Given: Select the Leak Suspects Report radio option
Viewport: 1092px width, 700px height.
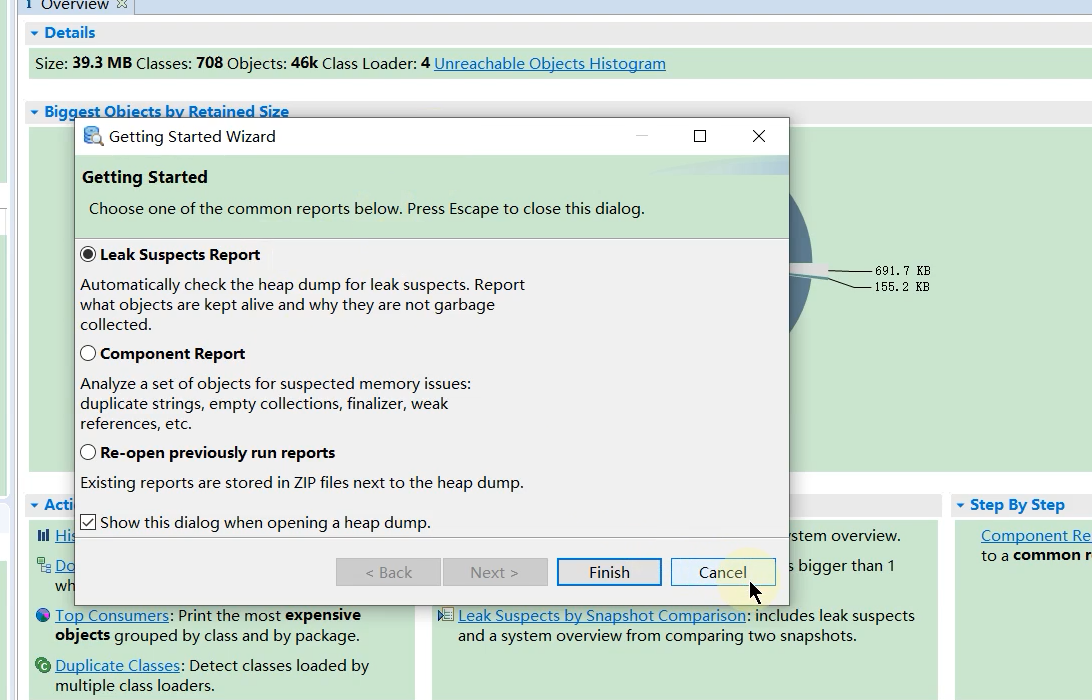Looking at the screenshot, I should 88,254.
